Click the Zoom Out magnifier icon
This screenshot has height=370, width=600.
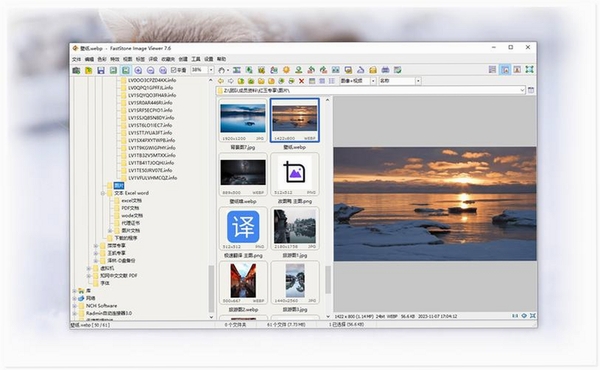click(x=150, y=70)
